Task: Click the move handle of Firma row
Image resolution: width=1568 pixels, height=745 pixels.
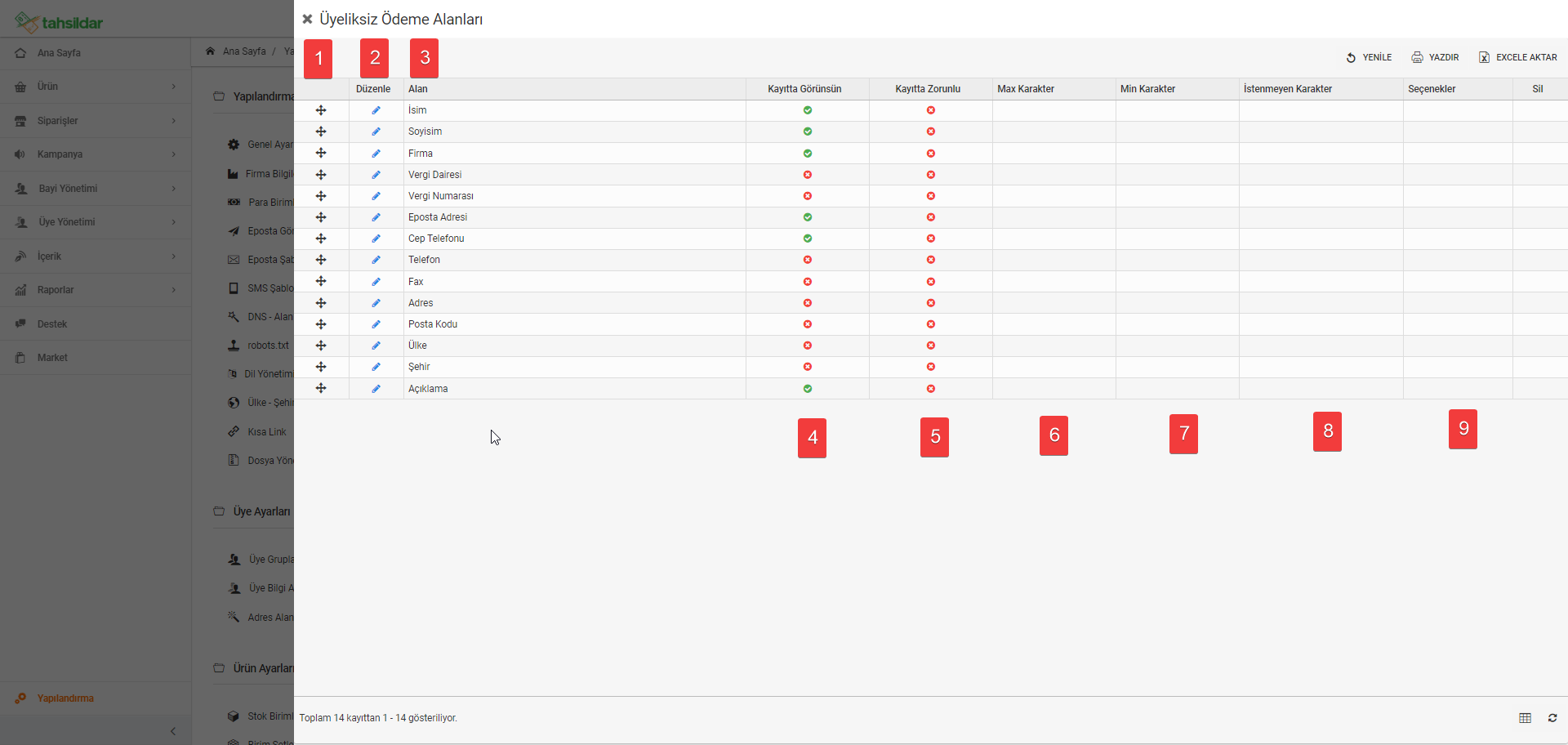Action: pyautogui.click(x=321, y=154)
